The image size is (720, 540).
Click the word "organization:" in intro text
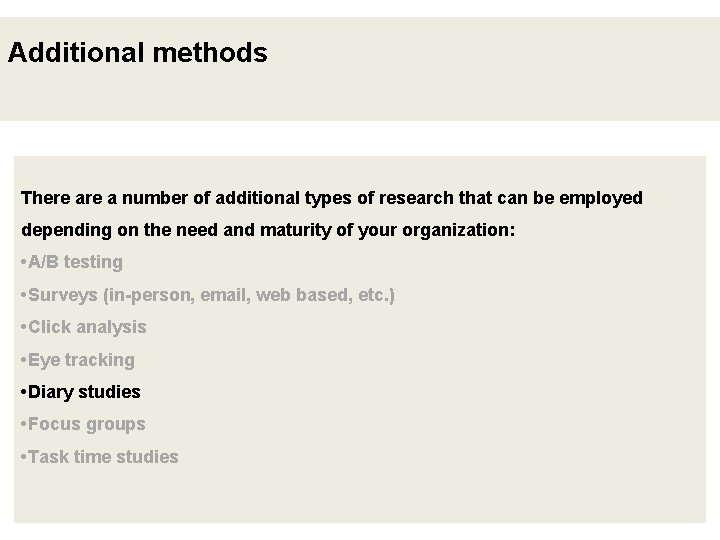pyautogui.click(x=459, y=230)
